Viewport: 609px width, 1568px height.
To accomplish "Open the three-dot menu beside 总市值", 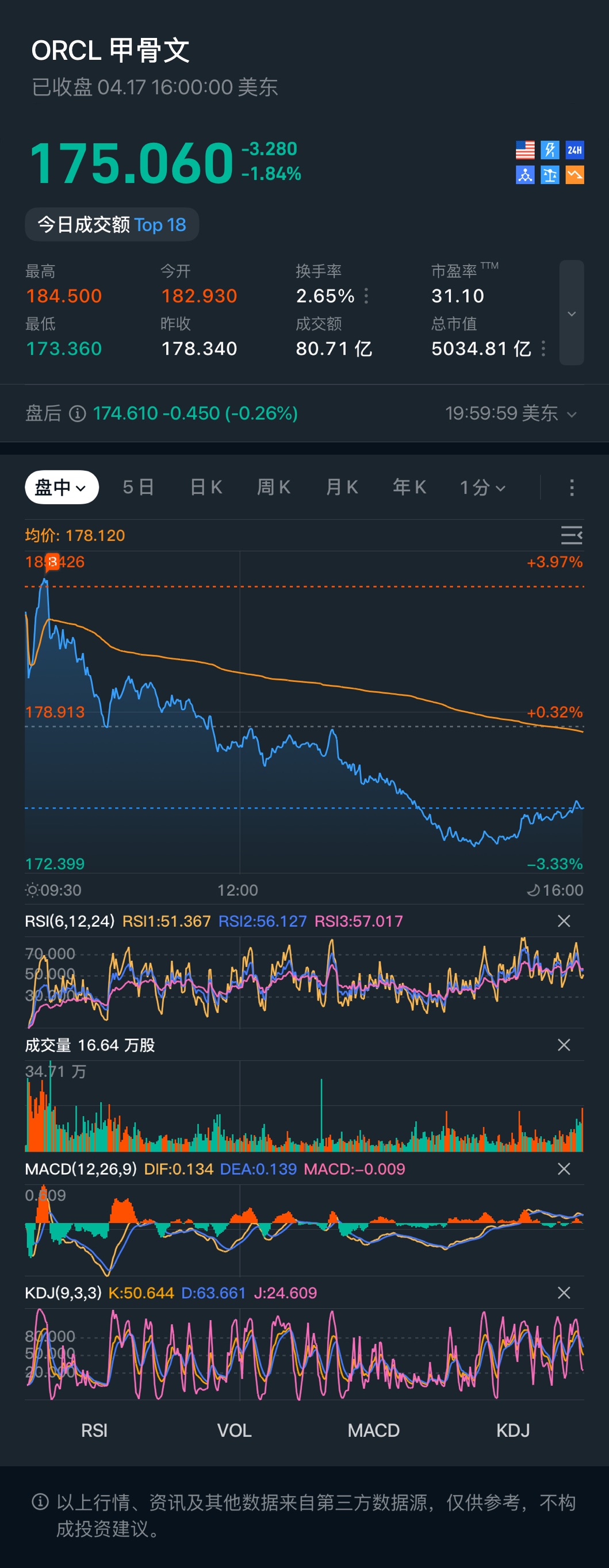I will [543, 349].
